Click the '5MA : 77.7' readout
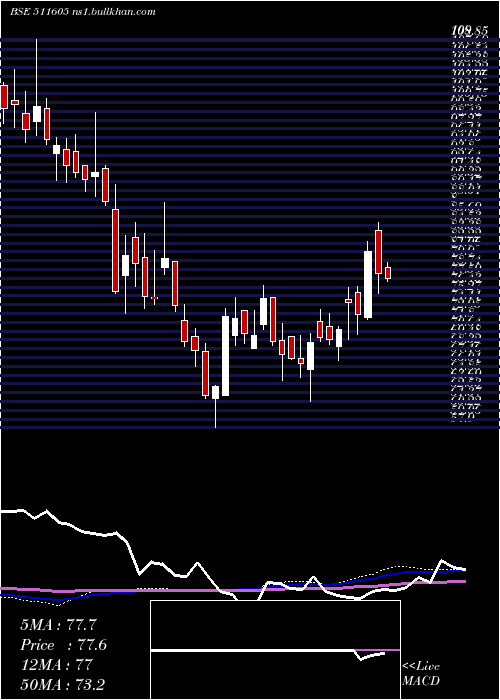Viewport: 500px width, 700px height. point(58,625)
